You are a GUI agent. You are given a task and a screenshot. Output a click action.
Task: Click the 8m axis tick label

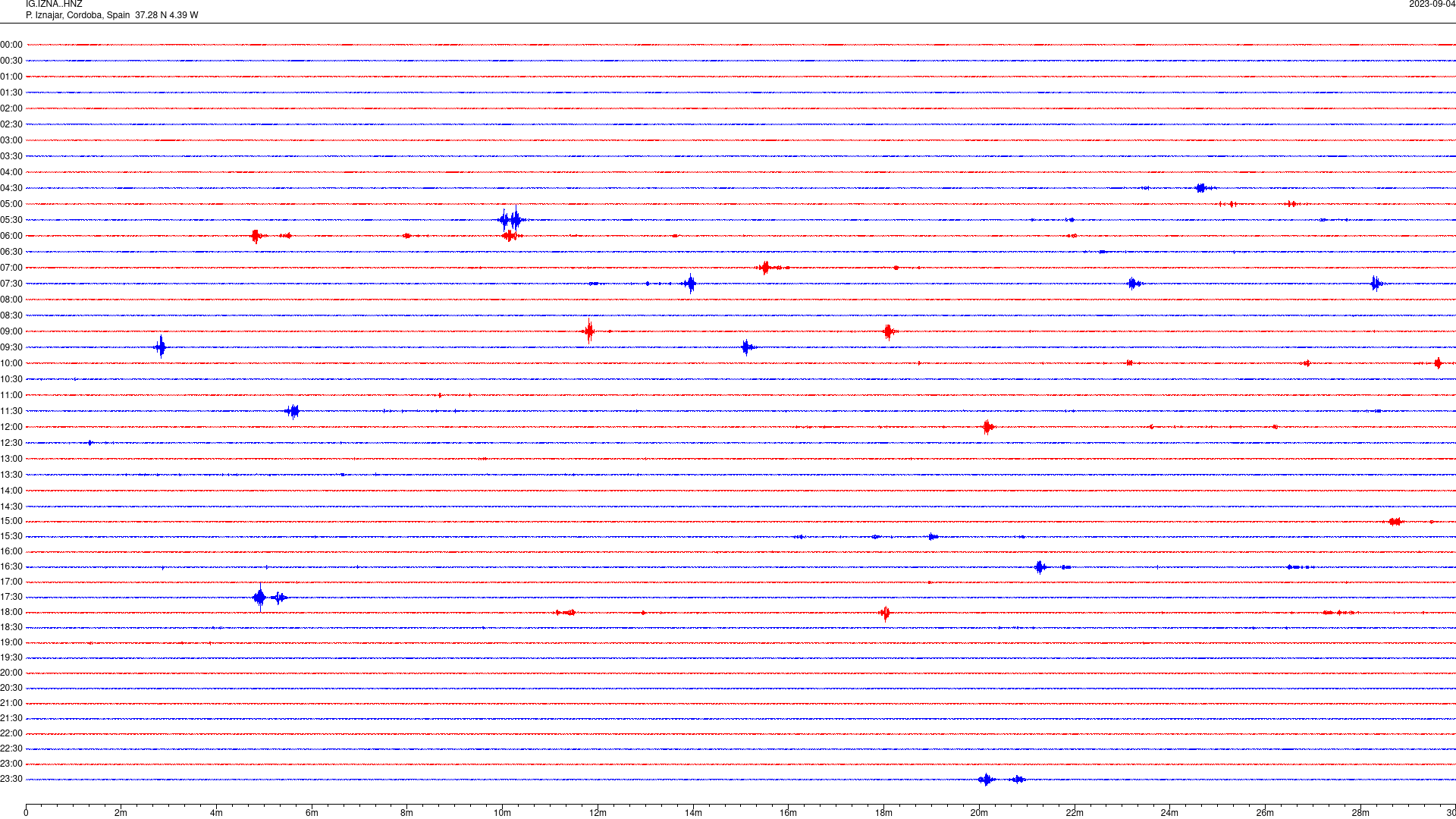[407, 813]
